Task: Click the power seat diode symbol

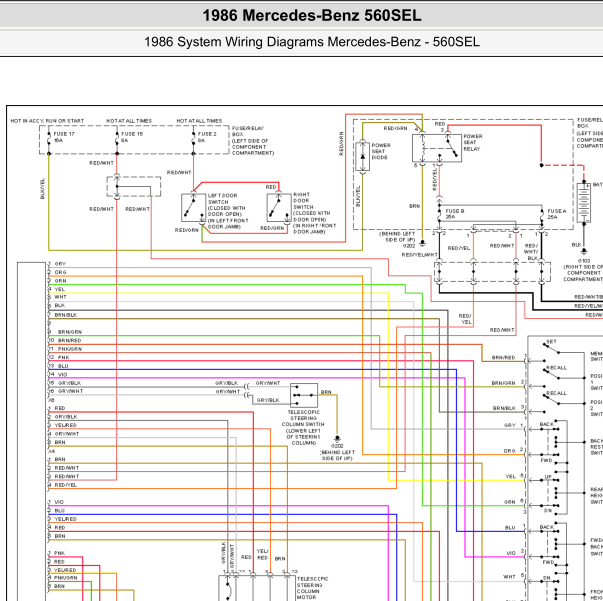Action: pos(362,156)
